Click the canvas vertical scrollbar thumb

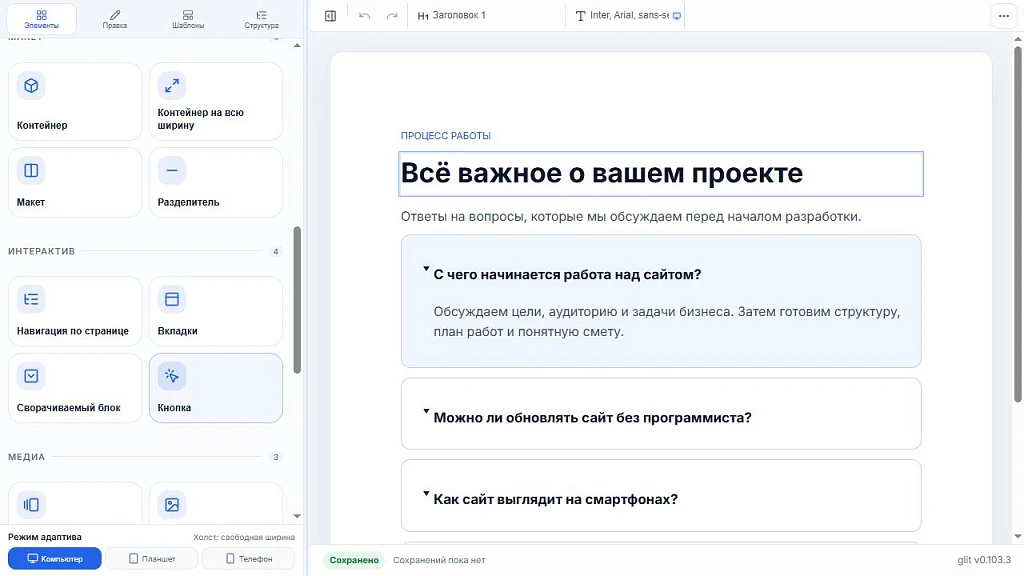[1017, 224]
